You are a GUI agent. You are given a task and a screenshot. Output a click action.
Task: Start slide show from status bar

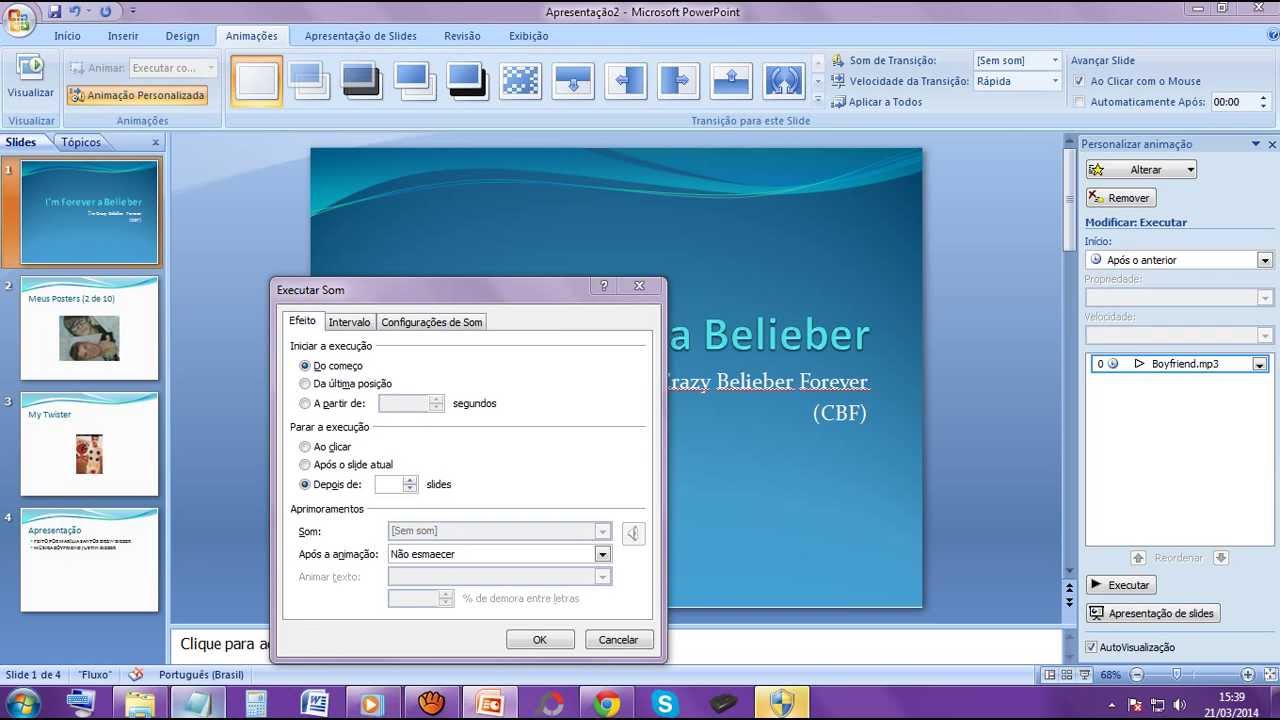(x=1083, y=675)
